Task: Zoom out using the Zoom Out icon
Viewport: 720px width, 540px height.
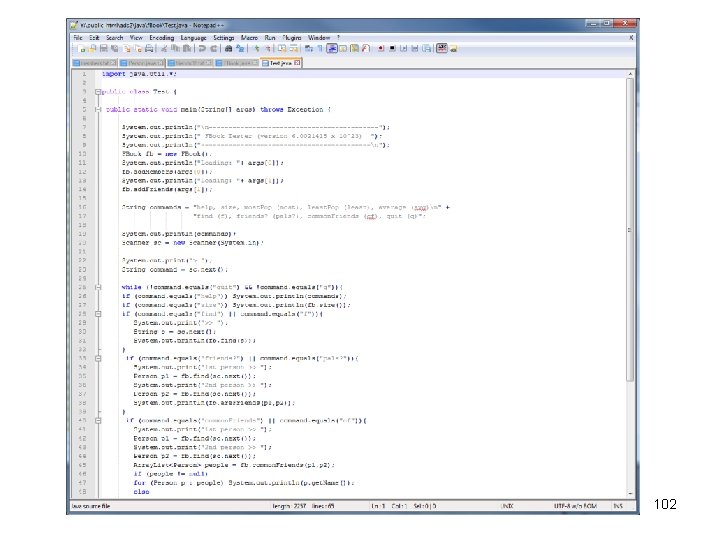Action: tap(268, 48)
